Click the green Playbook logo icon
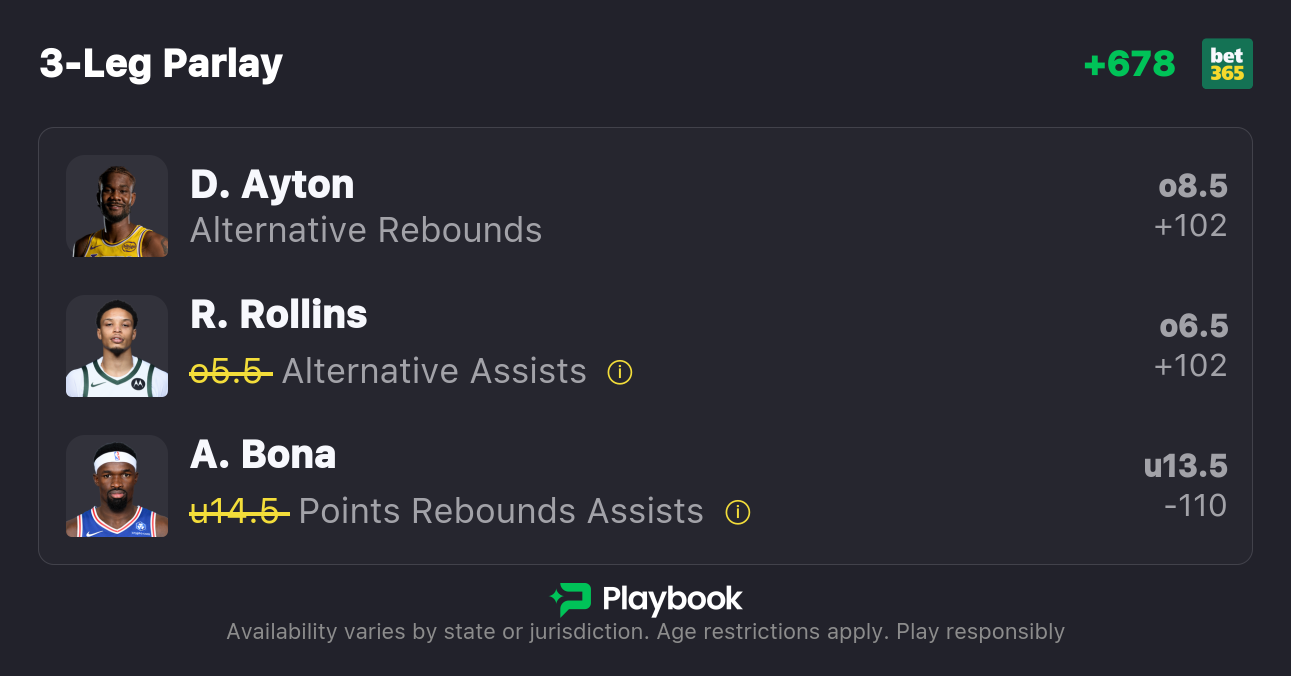Viewport: 1291px width, 676px height. [x=571, y=600]
